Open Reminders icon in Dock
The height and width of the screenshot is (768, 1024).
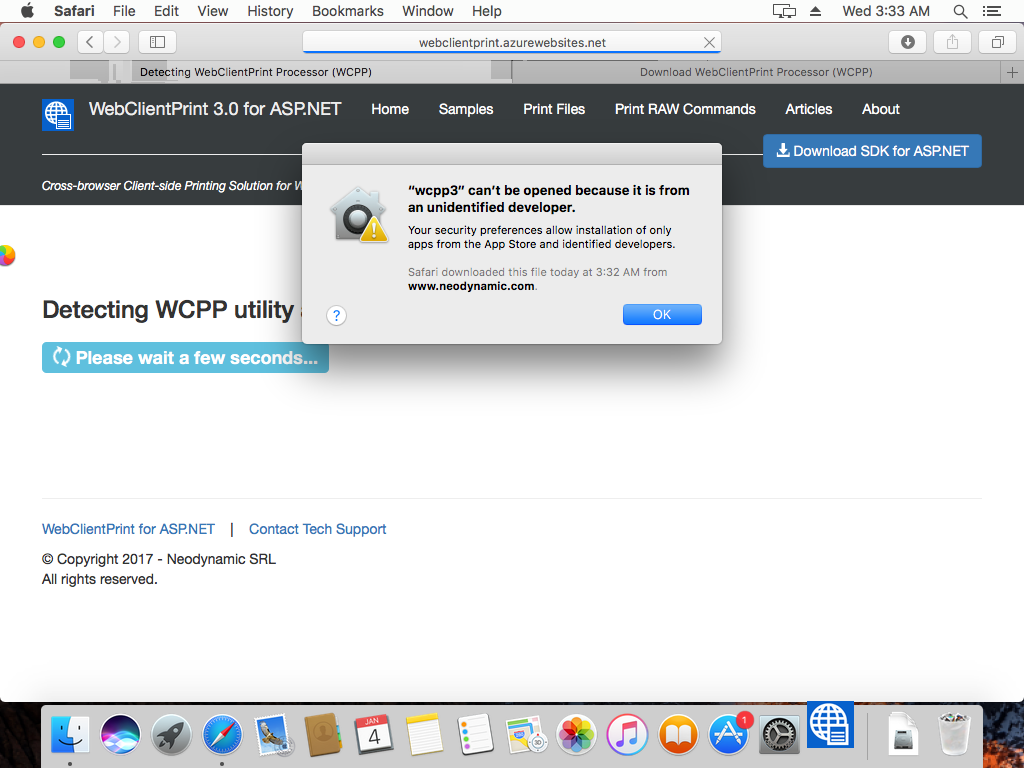tap(475, 735)
